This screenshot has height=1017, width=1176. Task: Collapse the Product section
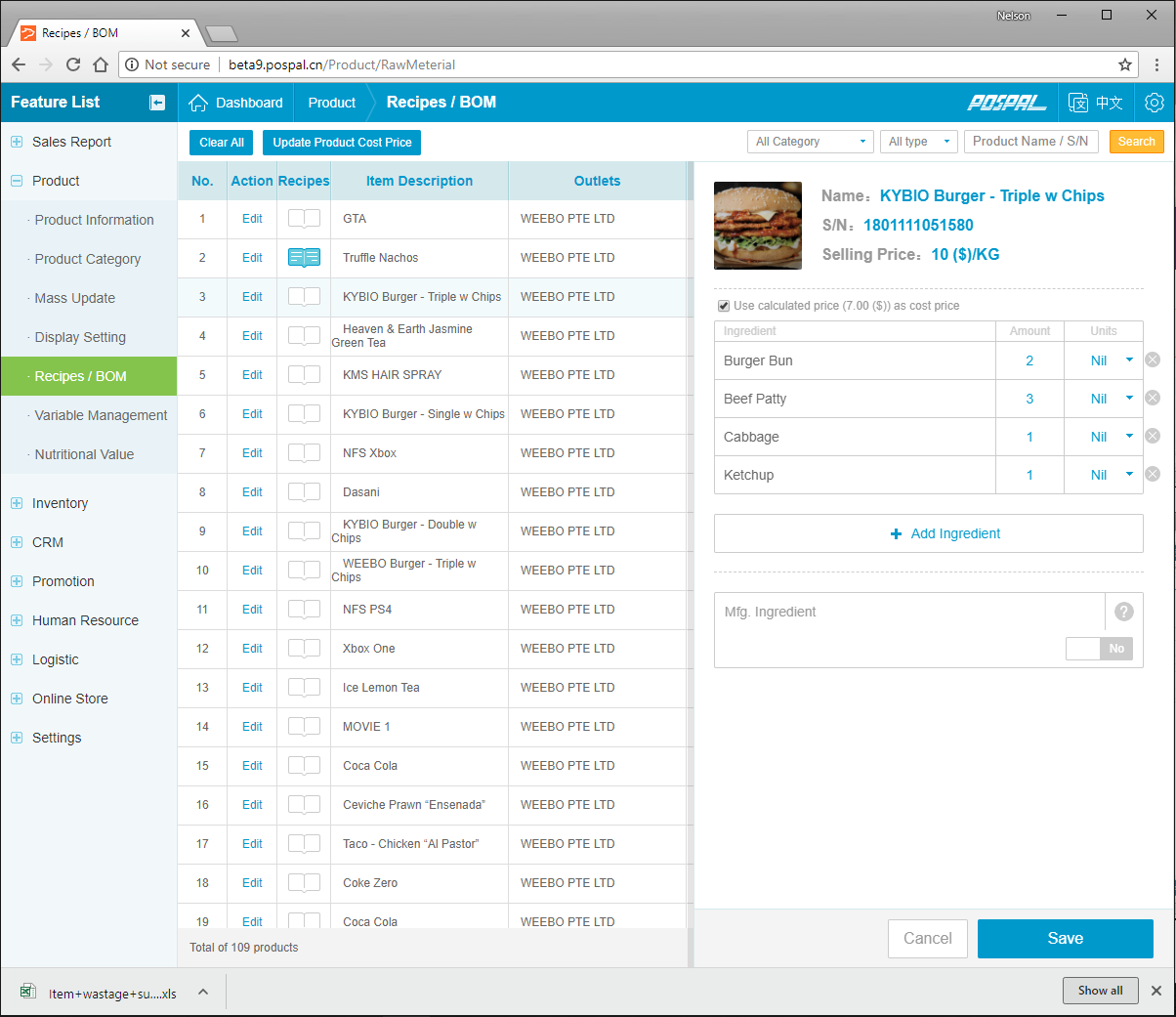[17, 181]
